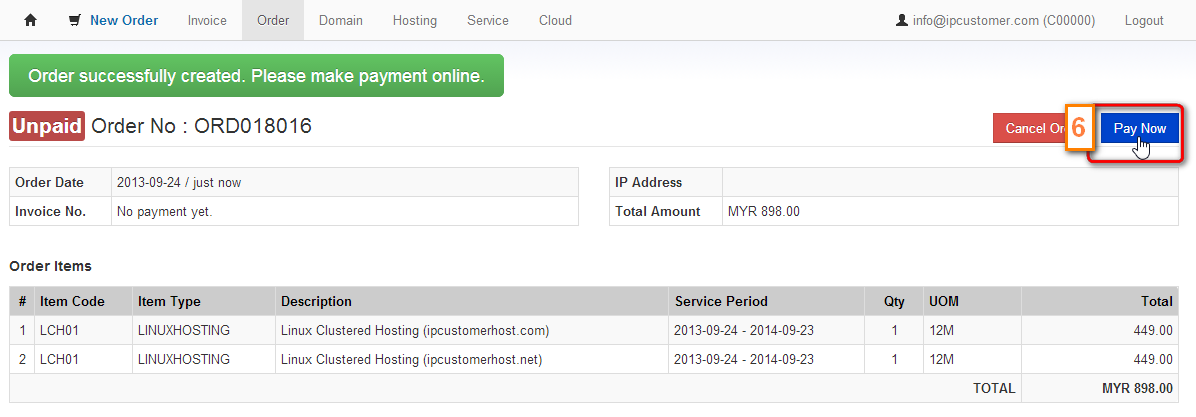
Task: Click the shopping cart icon beside New Order
Action: 75,21
